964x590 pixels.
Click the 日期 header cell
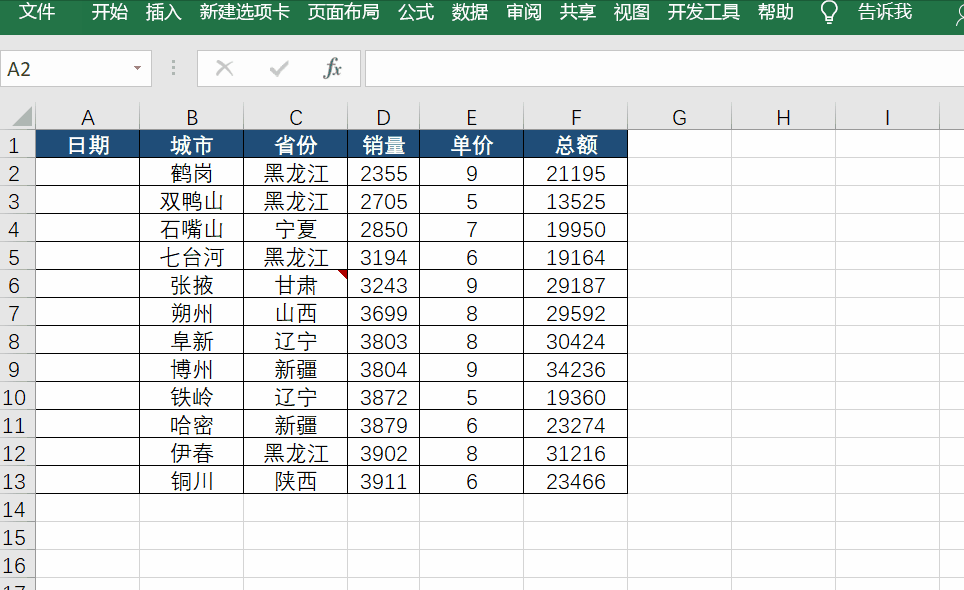point(87,145)
